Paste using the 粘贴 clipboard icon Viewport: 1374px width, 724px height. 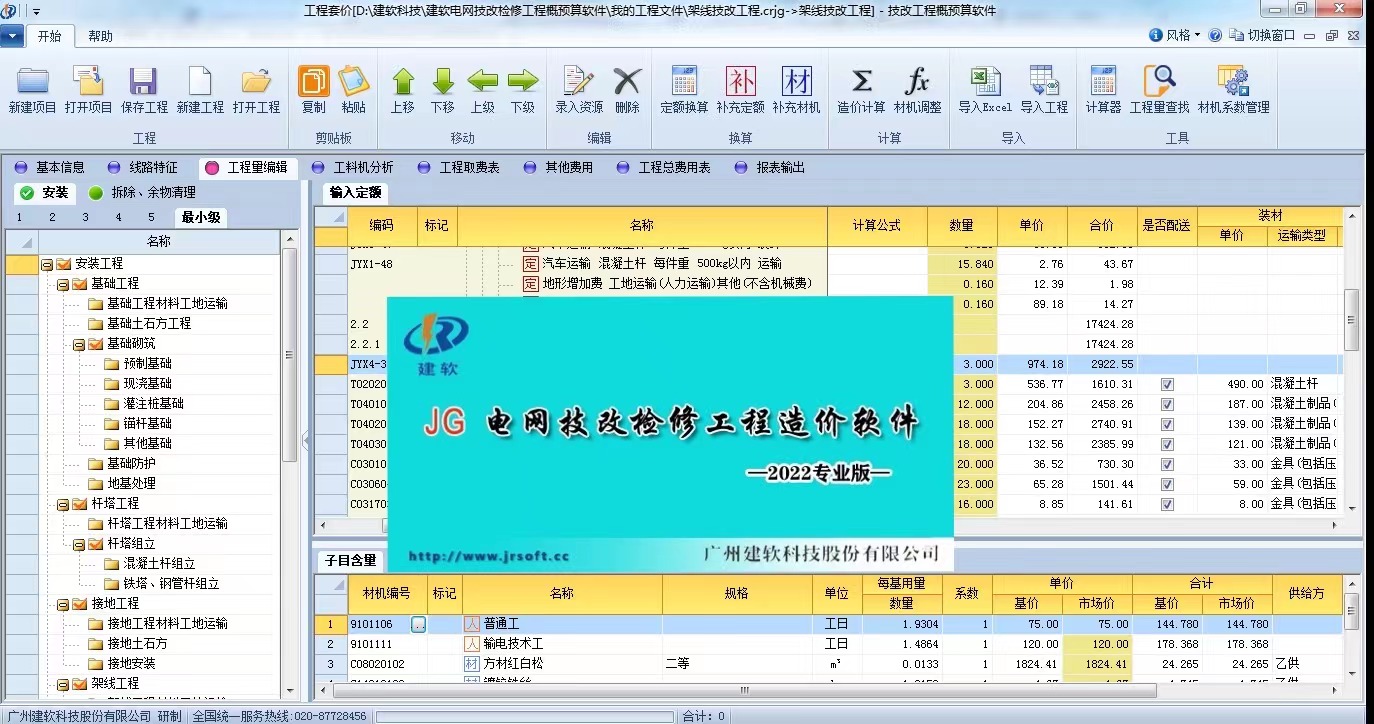coord(354,90)
